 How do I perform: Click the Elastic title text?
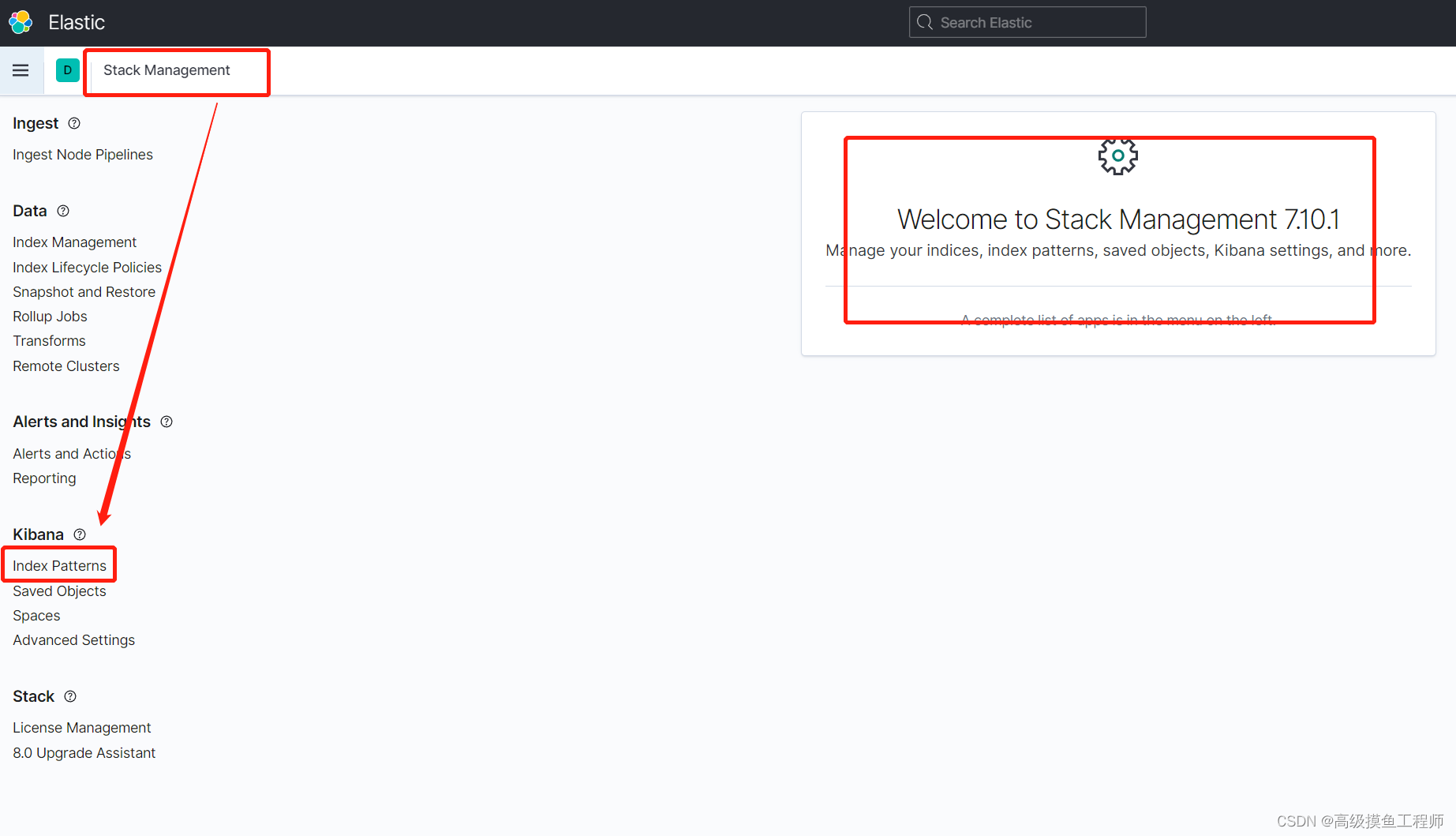coord(77,22)
